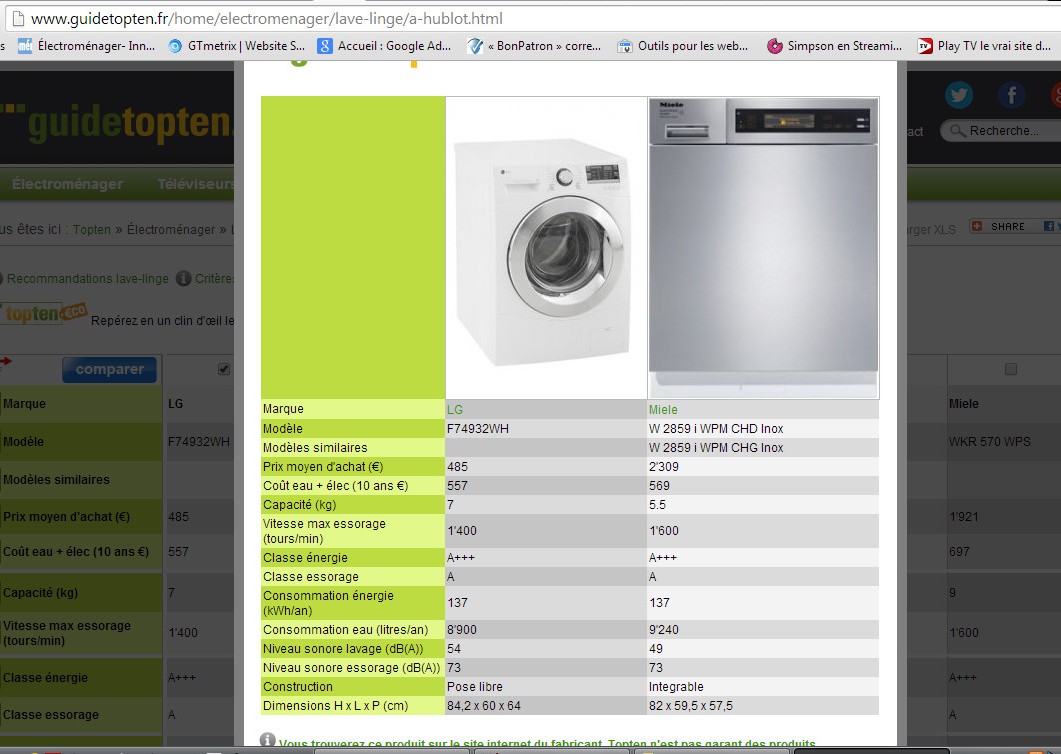Image resolution: width=1061 pixels, height=754 pixels.
Task: Open the GTmetrix bookmark favicon
Action: [x=175, y=46]
